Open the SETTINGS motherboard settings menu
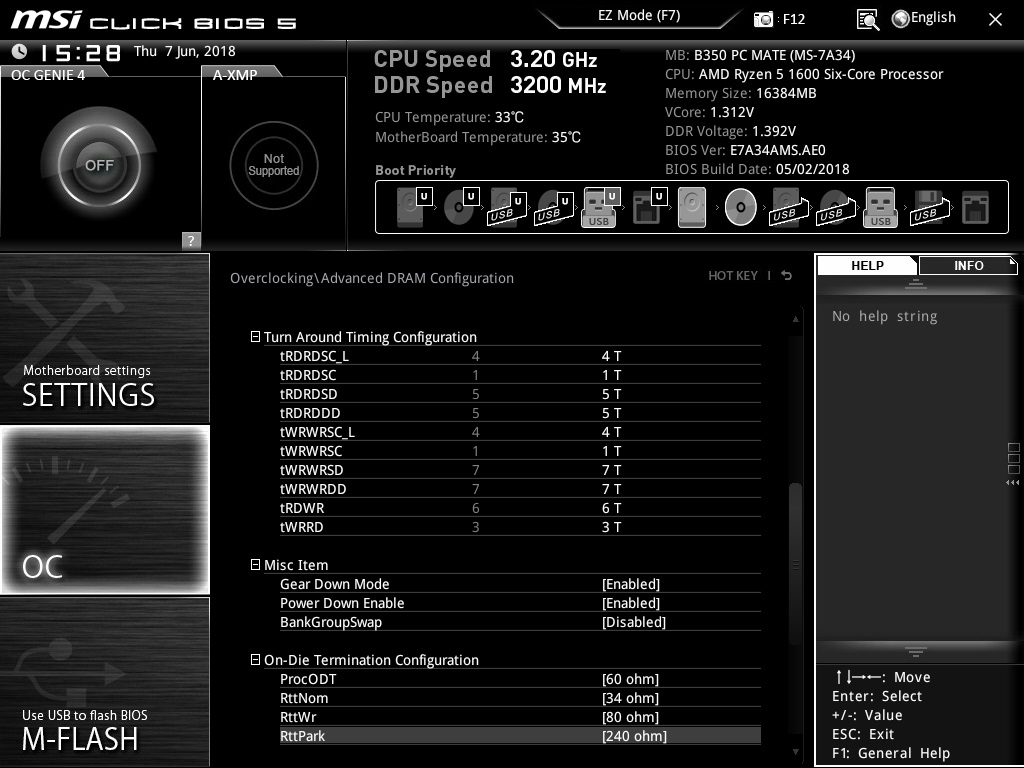The width and height of the screenshot is (1024, 768). [x=104, y=338]
